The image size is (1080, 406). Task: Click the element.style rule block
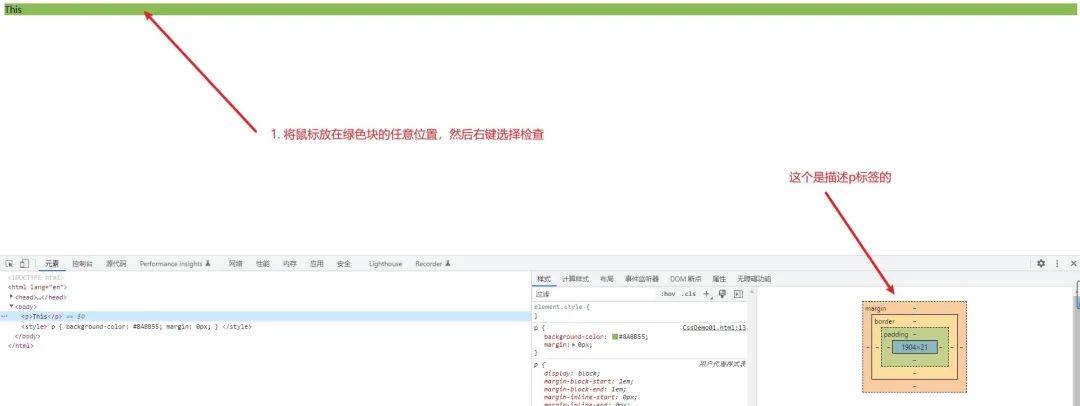coord(639,311)
